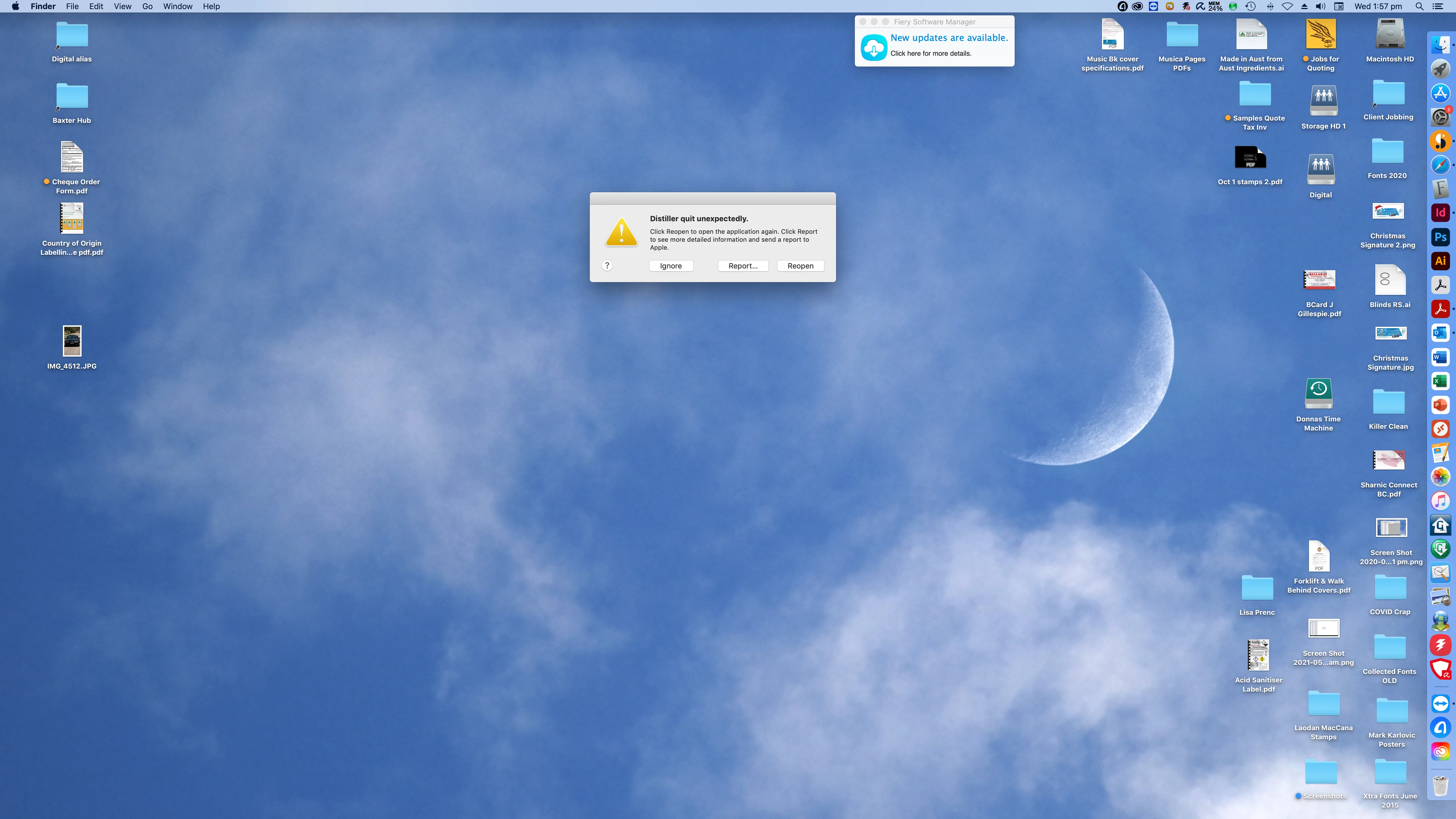Open the Window menu
Screen dimensions: 1456x819
[177, 6]
